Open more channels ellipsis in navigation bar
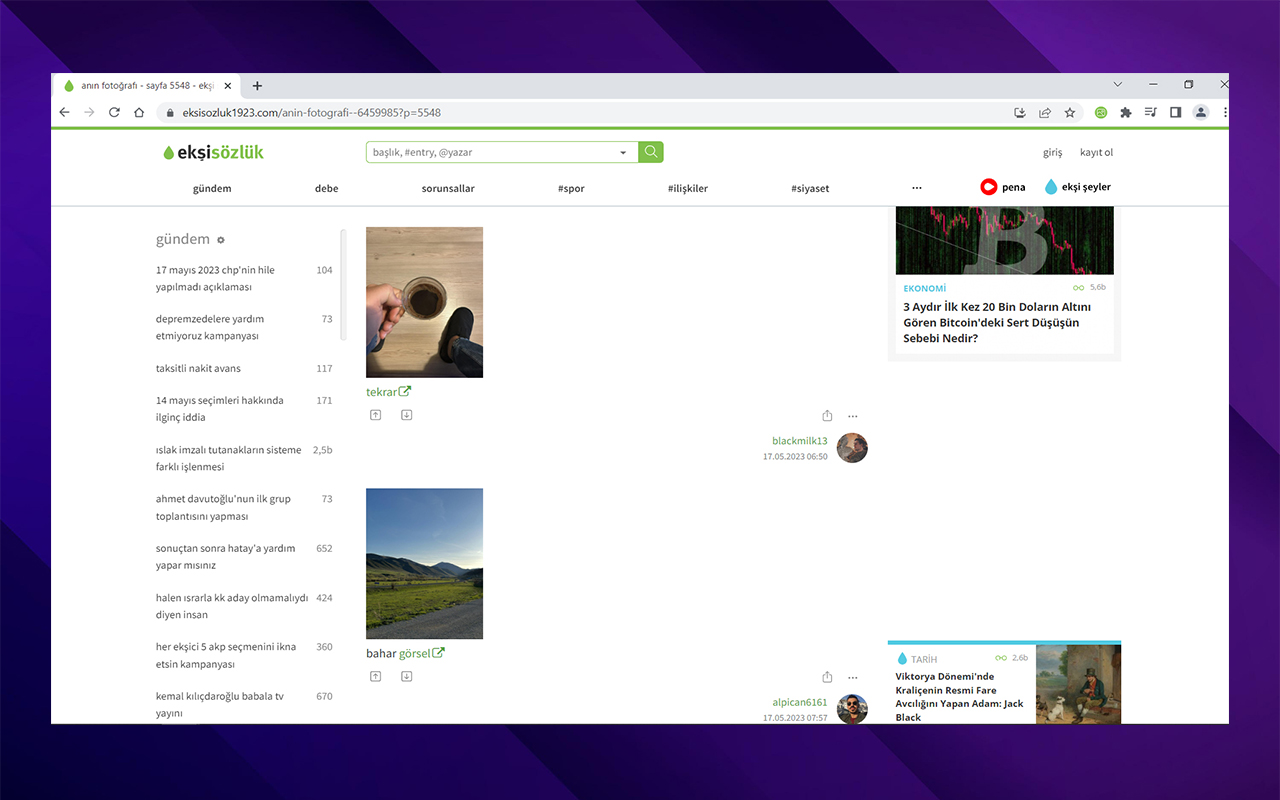The height and width of the screenshot is (800, 1280). (x=917, y=188)
